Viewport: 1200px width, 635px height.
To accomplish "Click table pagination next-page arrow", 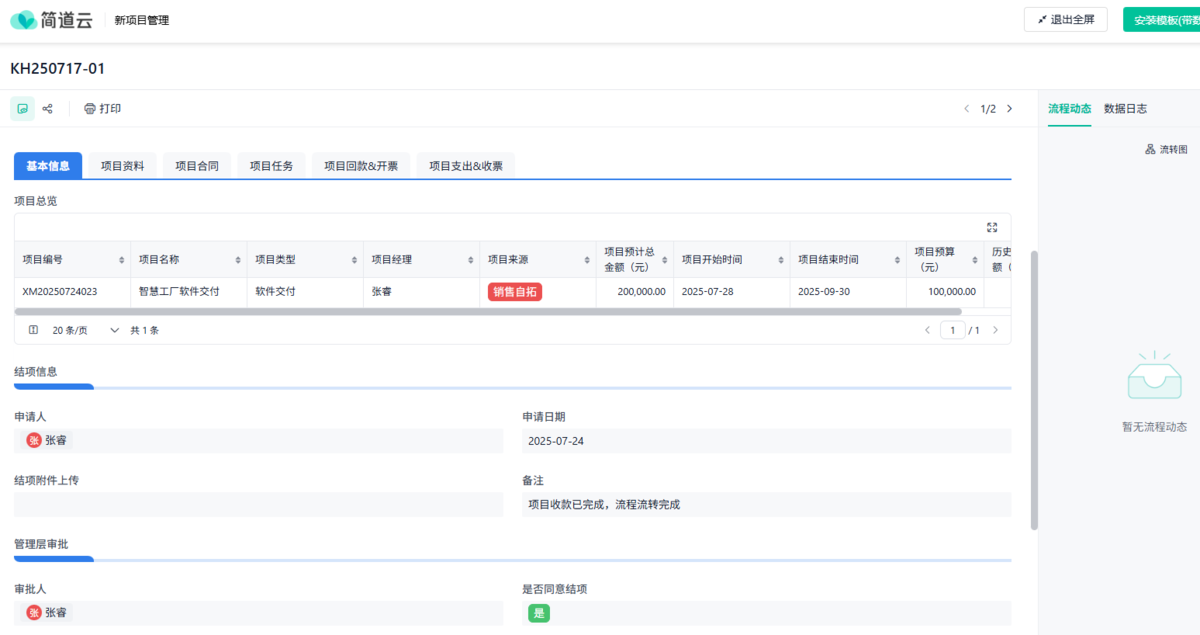I will (995, 330).
